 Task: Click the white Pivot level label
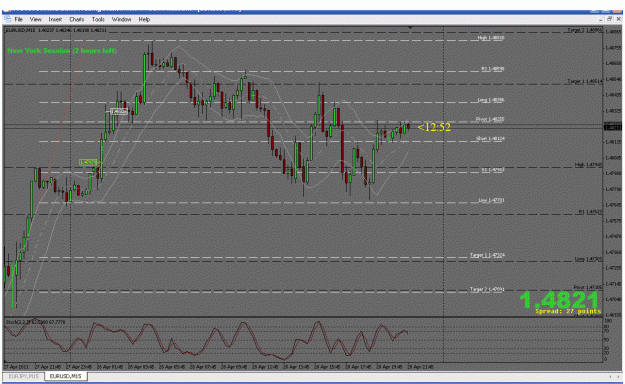tap(490, 119)
